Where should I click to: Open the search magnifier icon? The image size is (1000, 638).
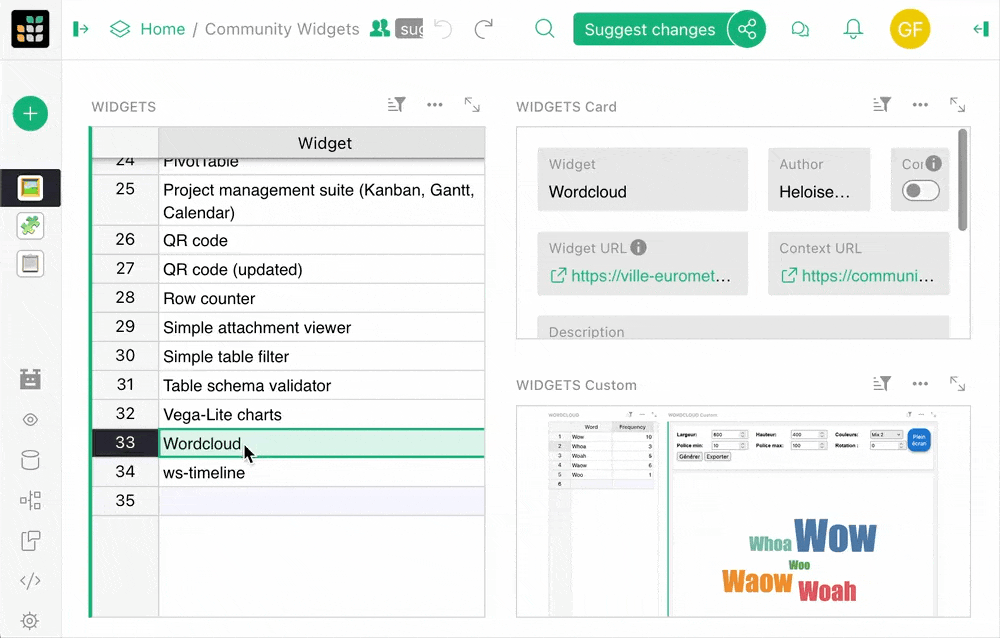[x=544, y=29]
